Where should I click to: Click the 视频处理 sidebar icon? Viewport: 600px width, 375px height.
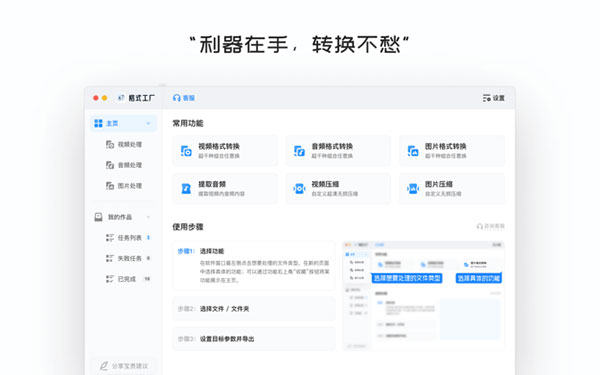click(110, 144)
